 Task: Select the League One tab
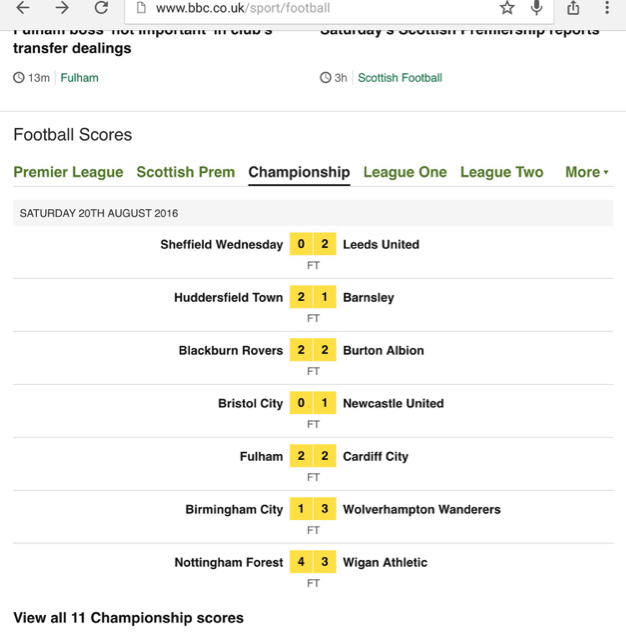point(405,172)
